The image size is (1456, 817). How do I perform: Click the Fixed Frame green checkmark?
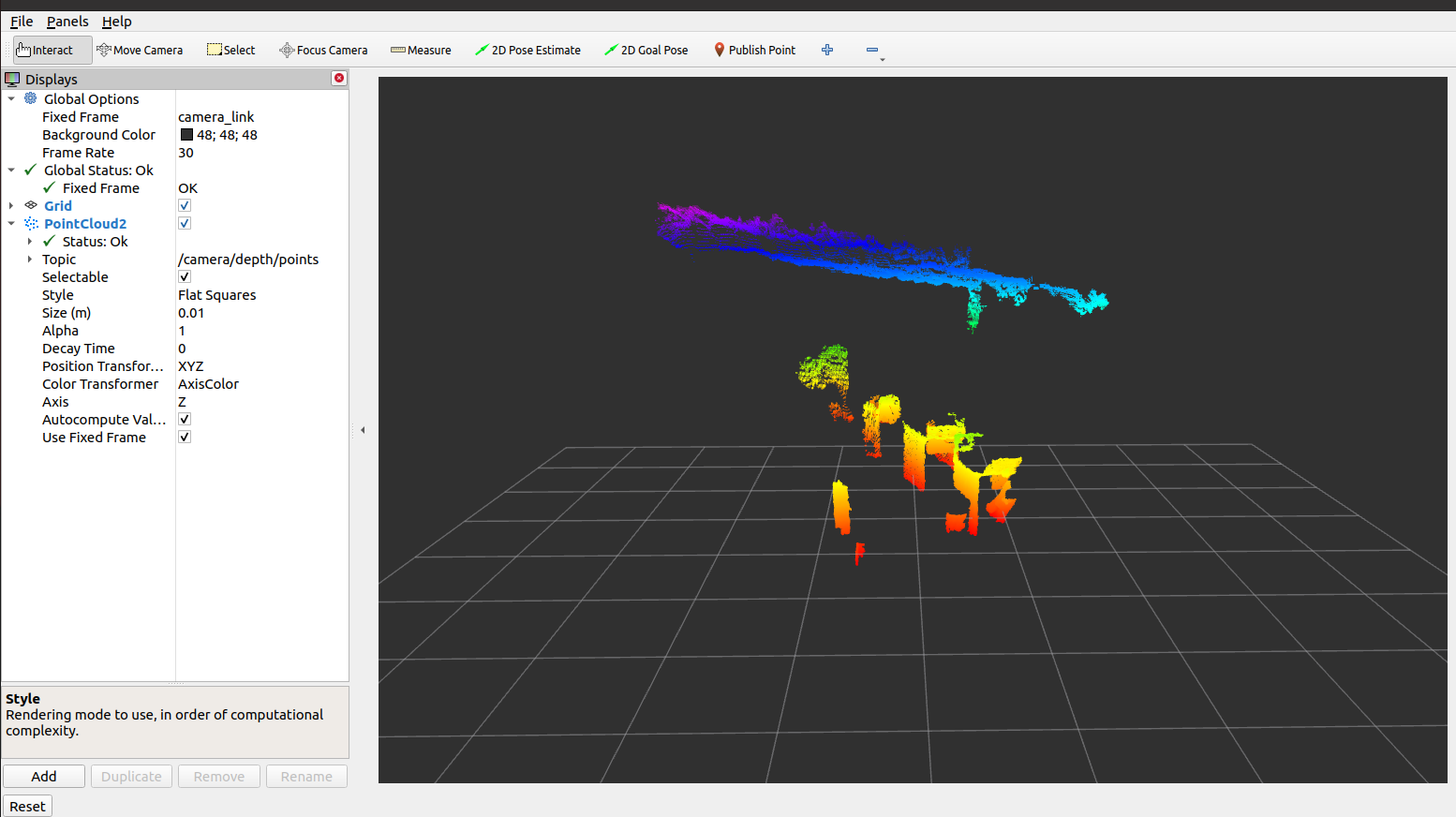click(50, 187)
